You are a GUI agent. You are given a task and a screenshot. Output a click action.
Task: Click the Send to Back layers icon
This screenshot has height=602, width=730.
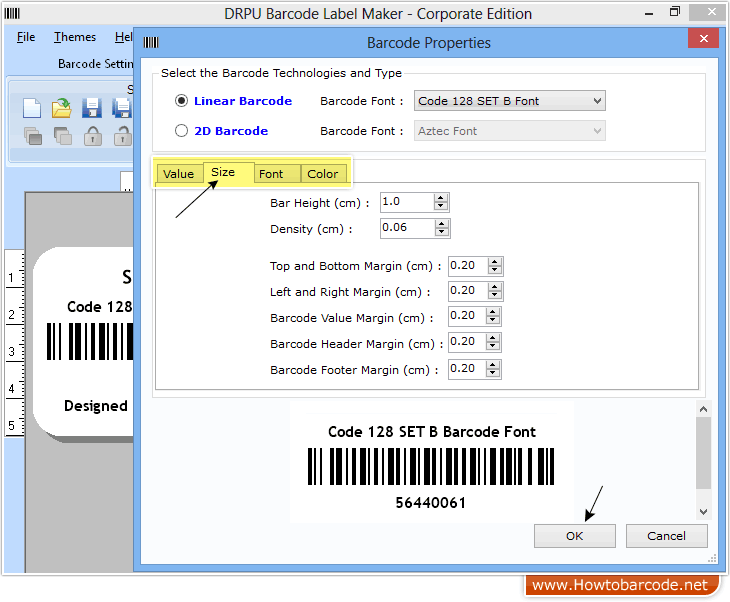62,136
